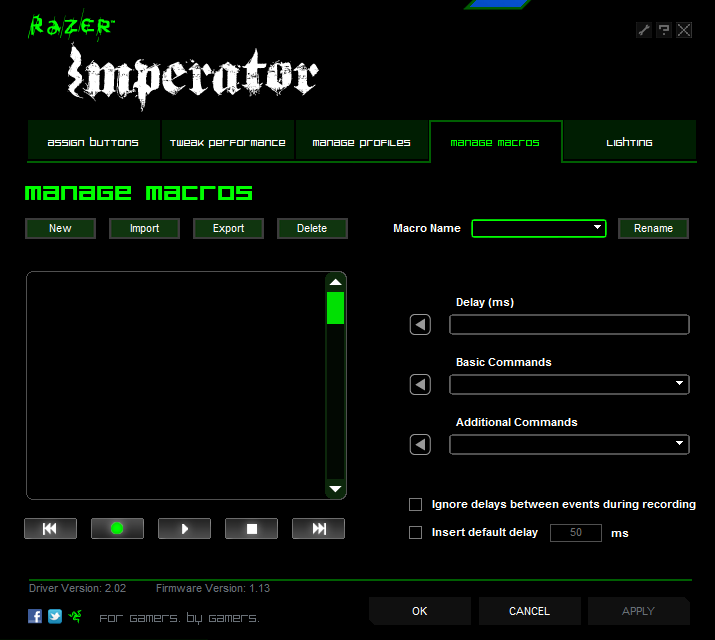Image resolution: width=715 pixels, height=640 pixels.
Task: Open the Facebook icon link
Action: coord(35,616)
